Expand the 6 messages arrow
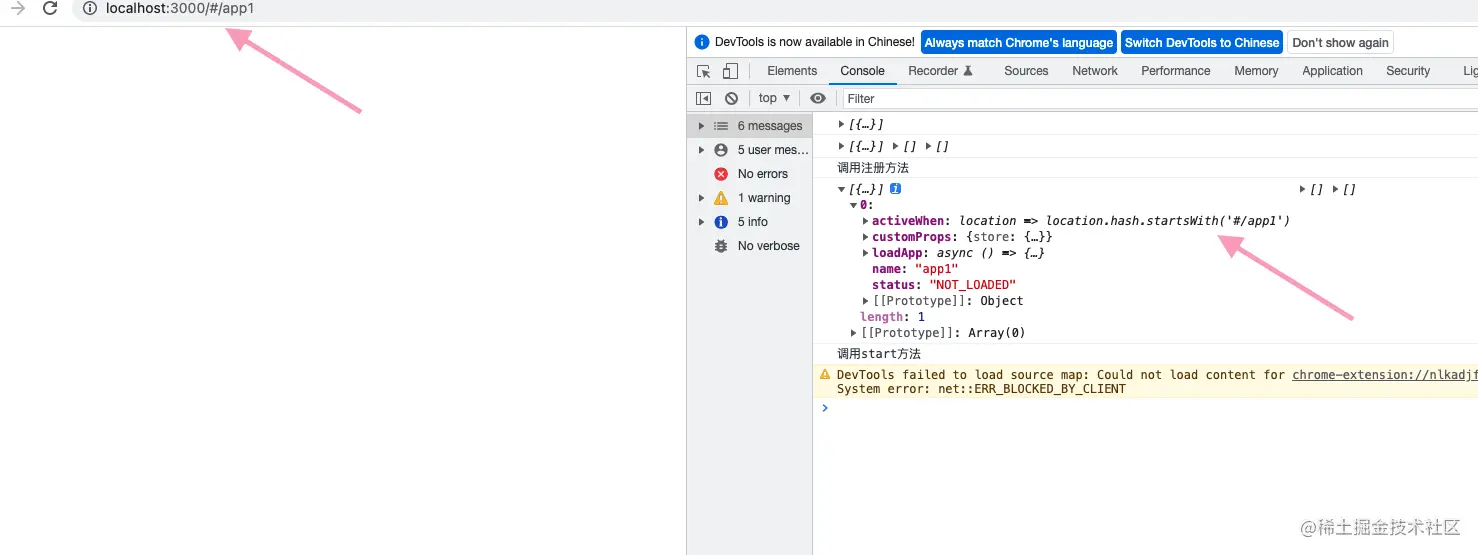The width and height of the screenshot is (1478, 555). click(x=701, y=126)
